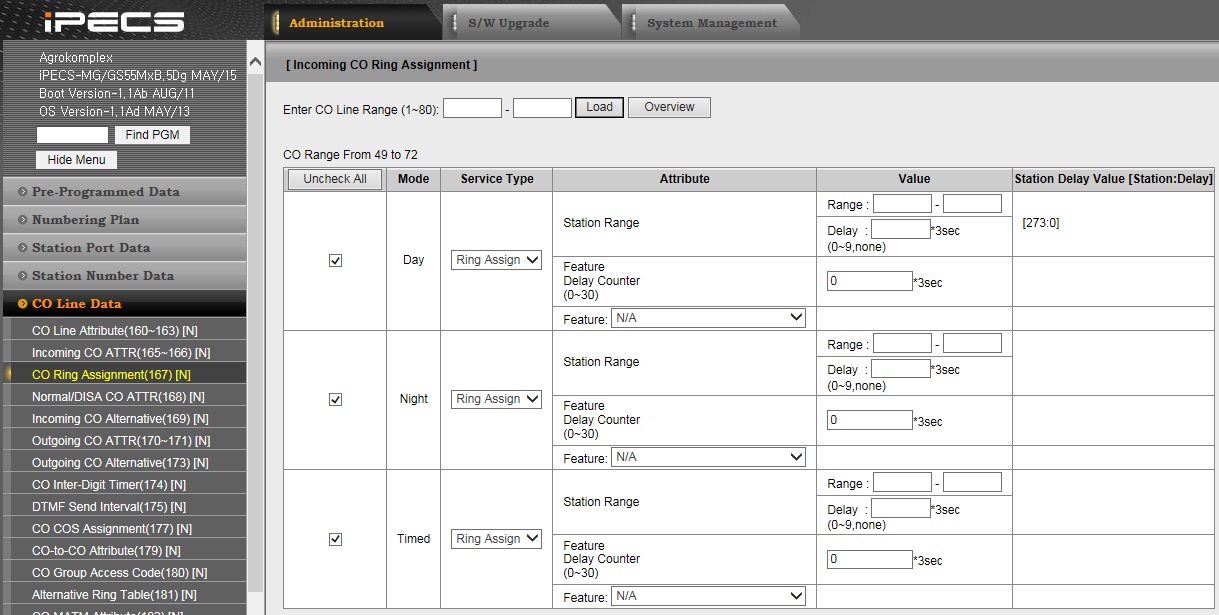This screenshot has height=615, width=1219.
Task: Click the Hide Menu button
Action: coord(76,160)
